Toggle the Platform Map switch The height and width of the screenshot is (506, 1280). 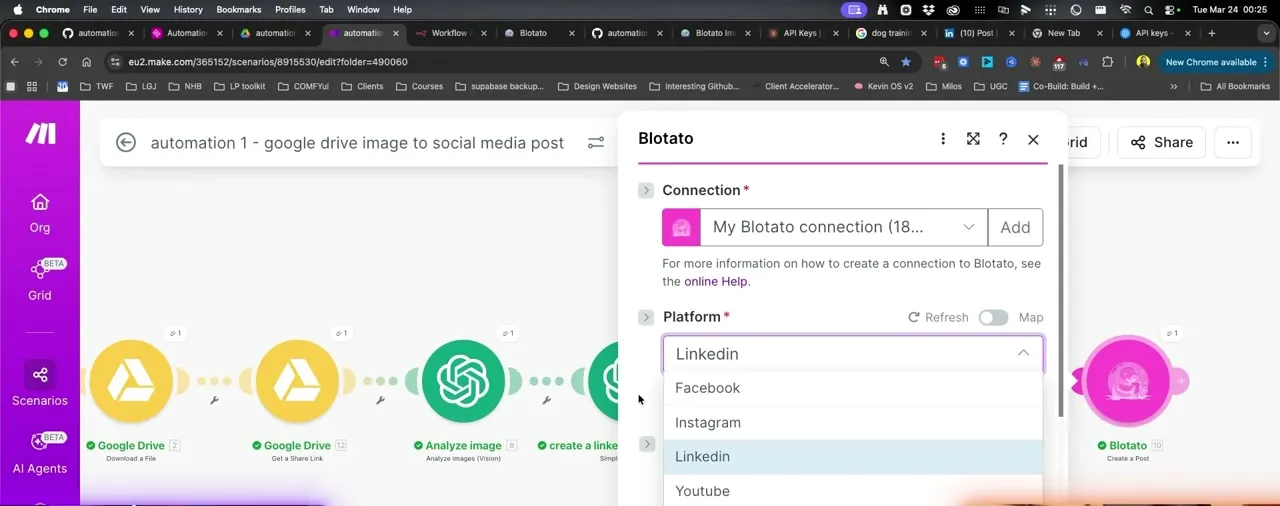pyautogui.click(x=993, y=317)
